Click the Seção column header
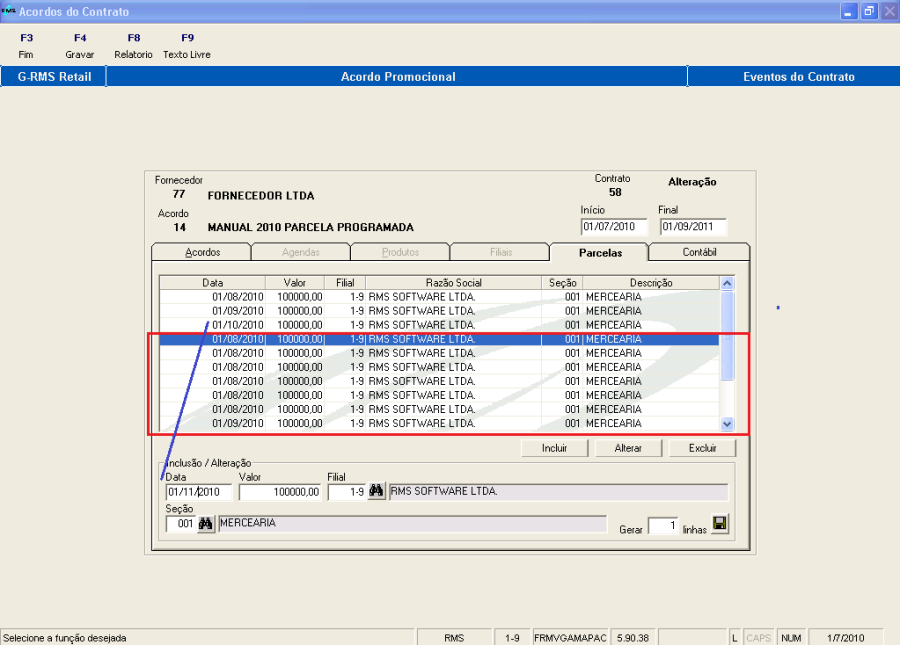The image size is (900, 645). tap(562, 283)
